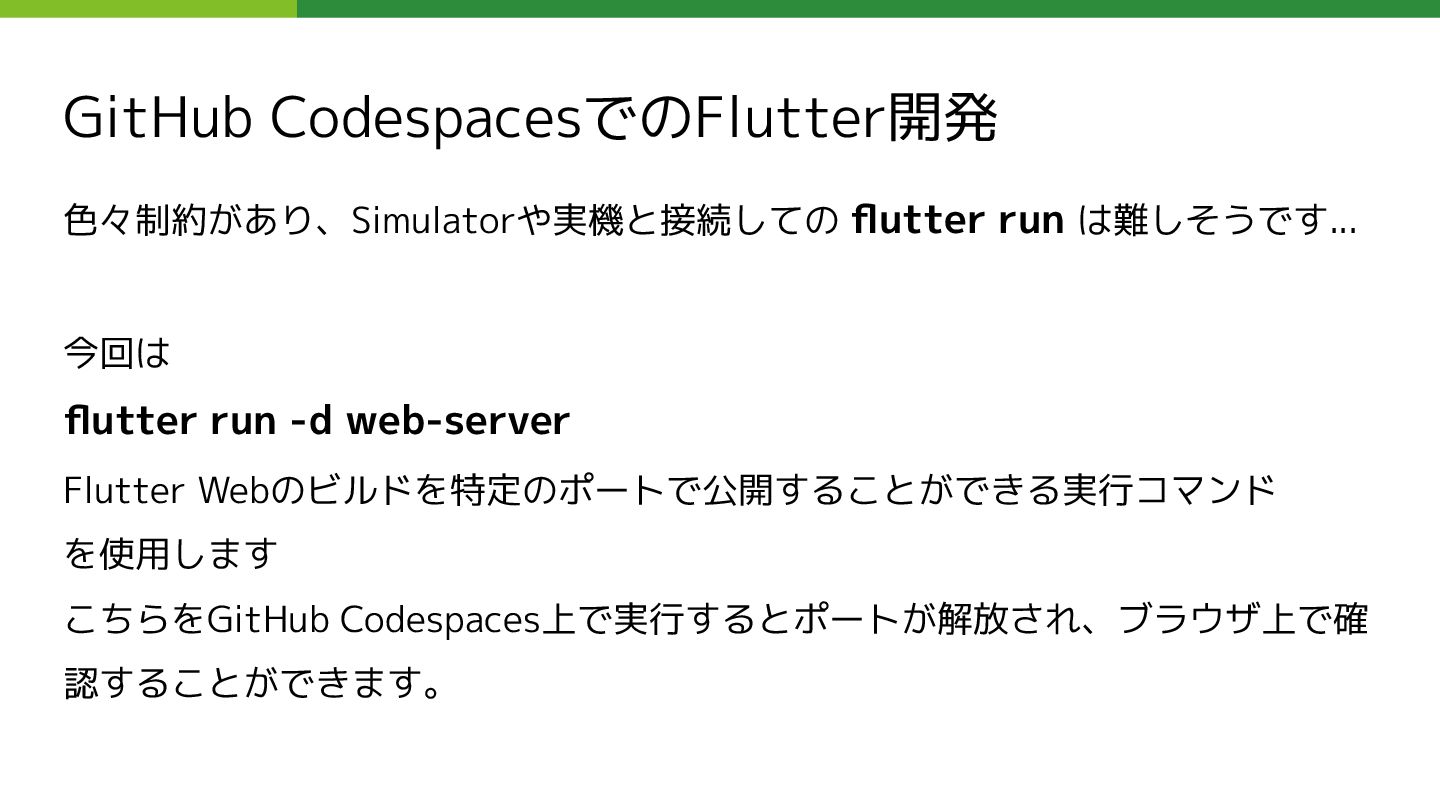Click bold "flutter run -d" command text
This screenshot has height=810, width=1440.
(197, 420)
